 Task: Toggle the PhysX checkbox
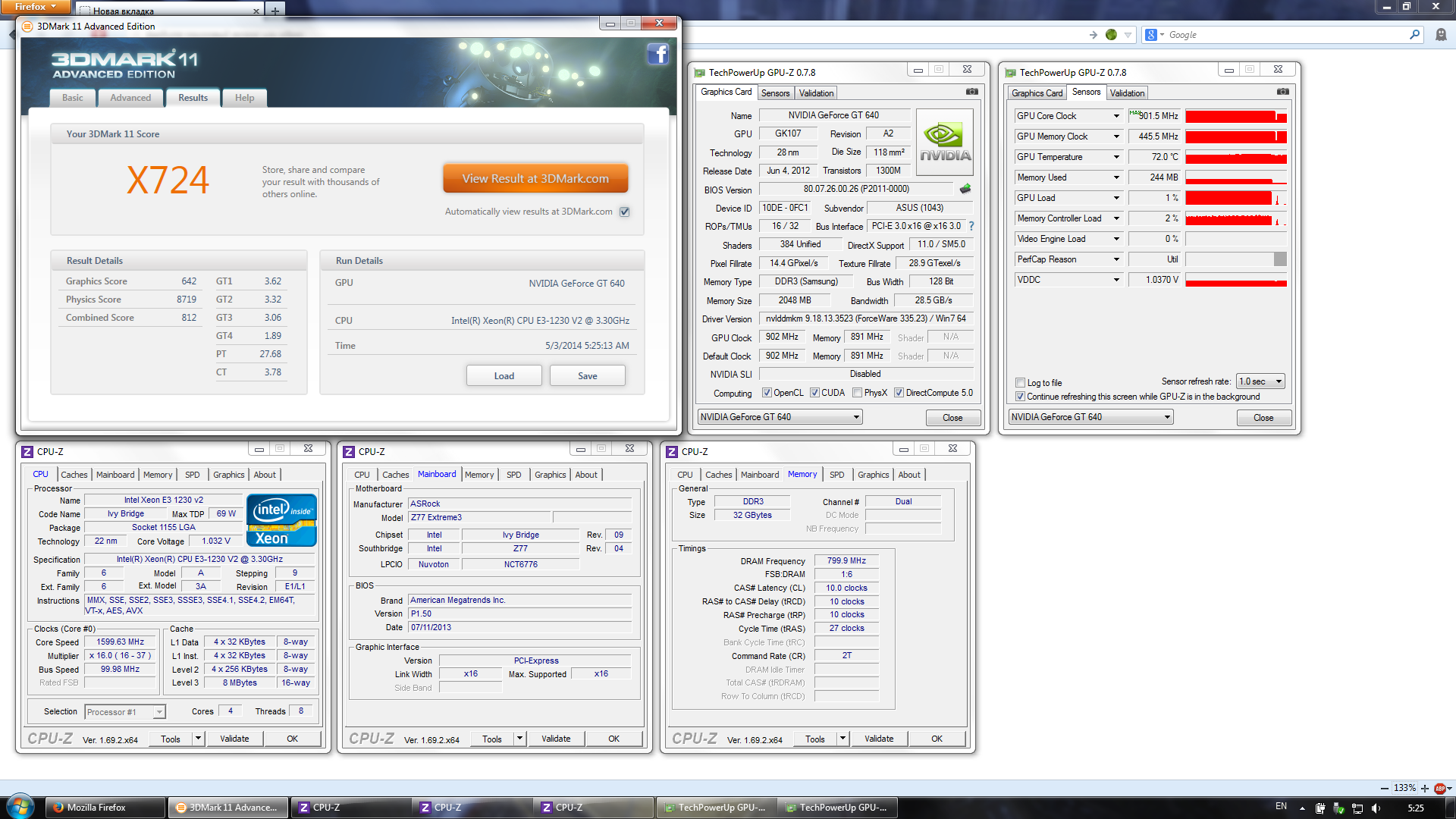(857, 393)
